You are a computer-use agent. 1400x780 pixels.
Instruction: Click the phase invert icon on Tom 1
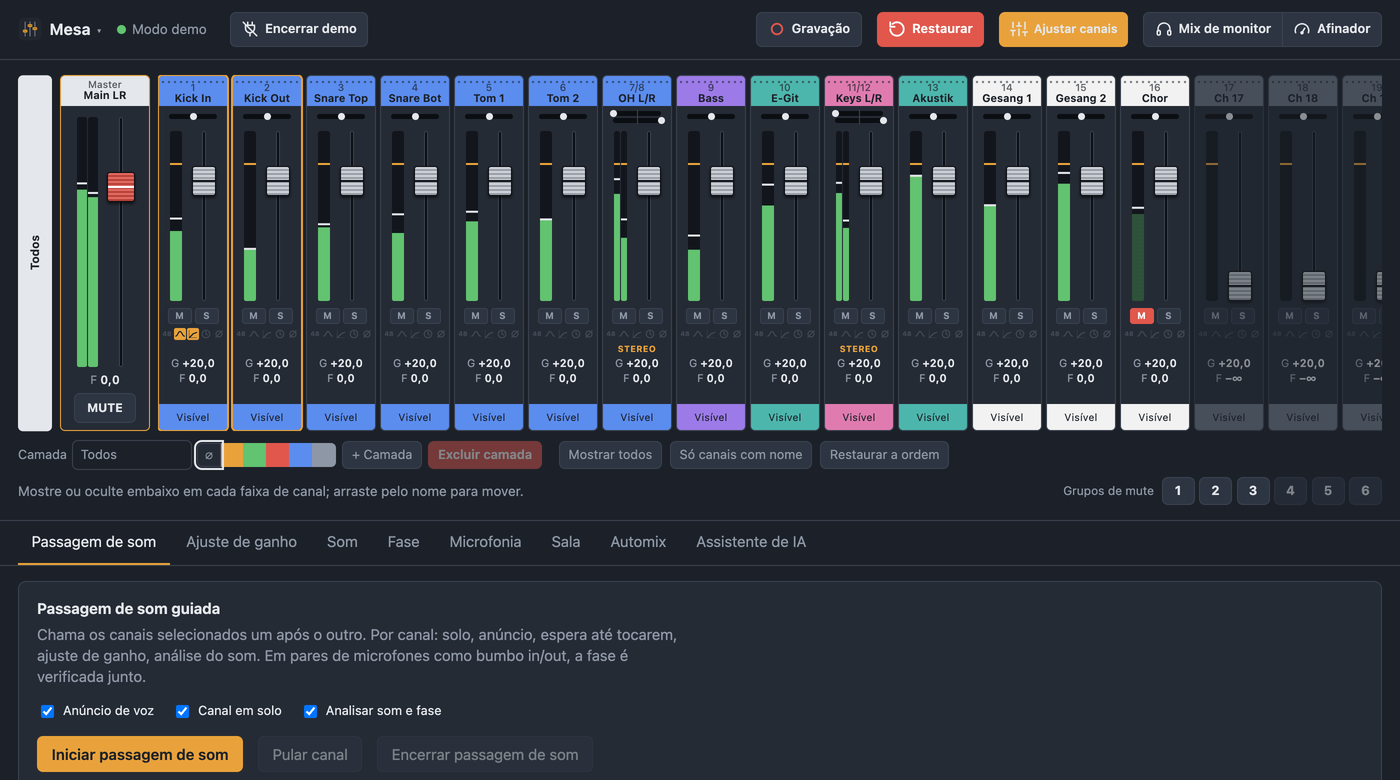click(515, 334)
